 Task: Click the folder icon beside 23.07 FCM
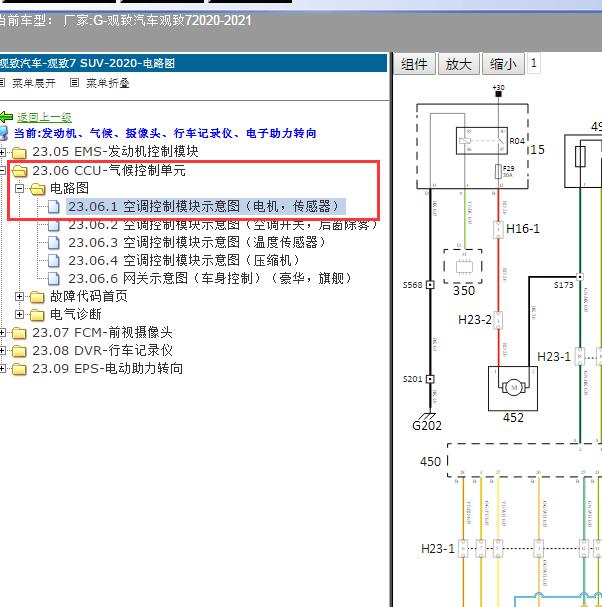click(x=19, y=333)
